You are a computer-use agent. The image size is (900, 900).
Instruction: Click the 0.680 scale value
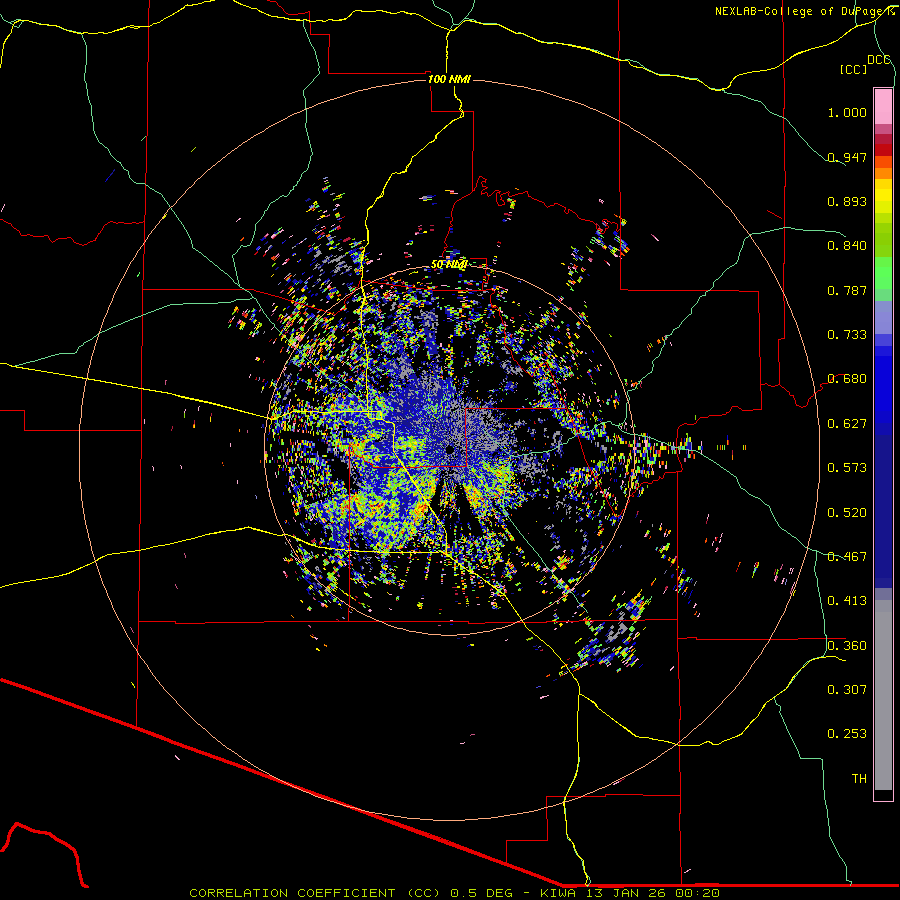coord(847,378)
